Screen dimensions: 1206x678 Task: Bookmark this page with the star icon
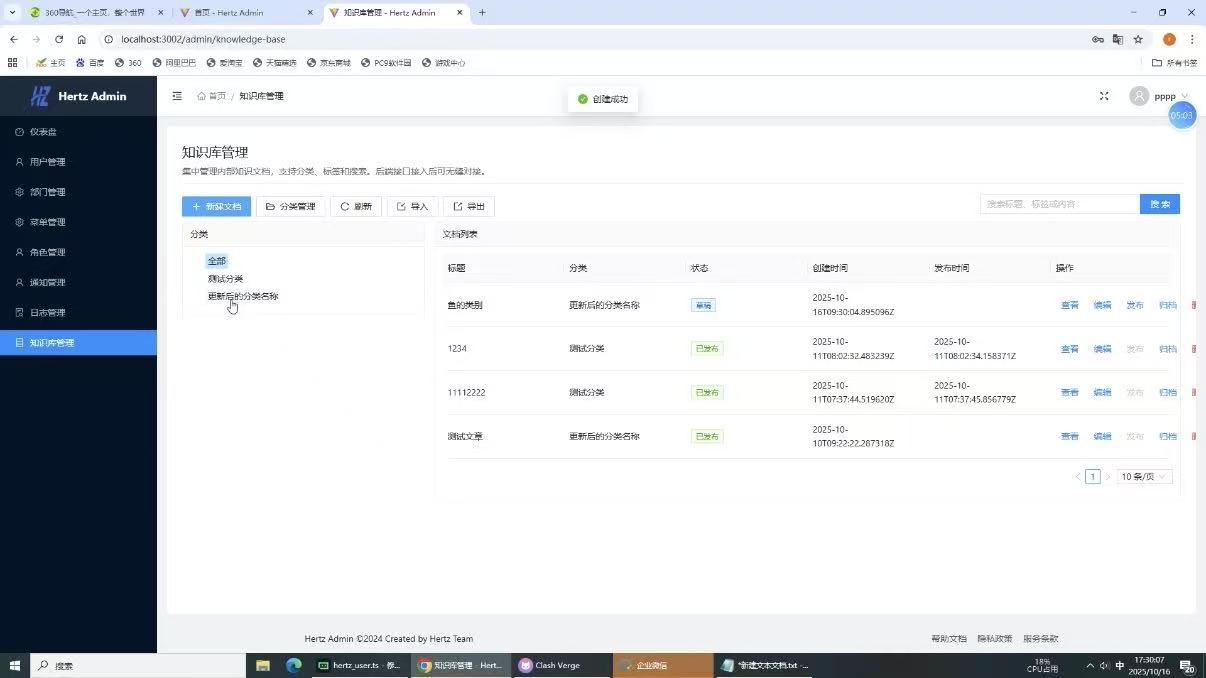(1138, 39)
